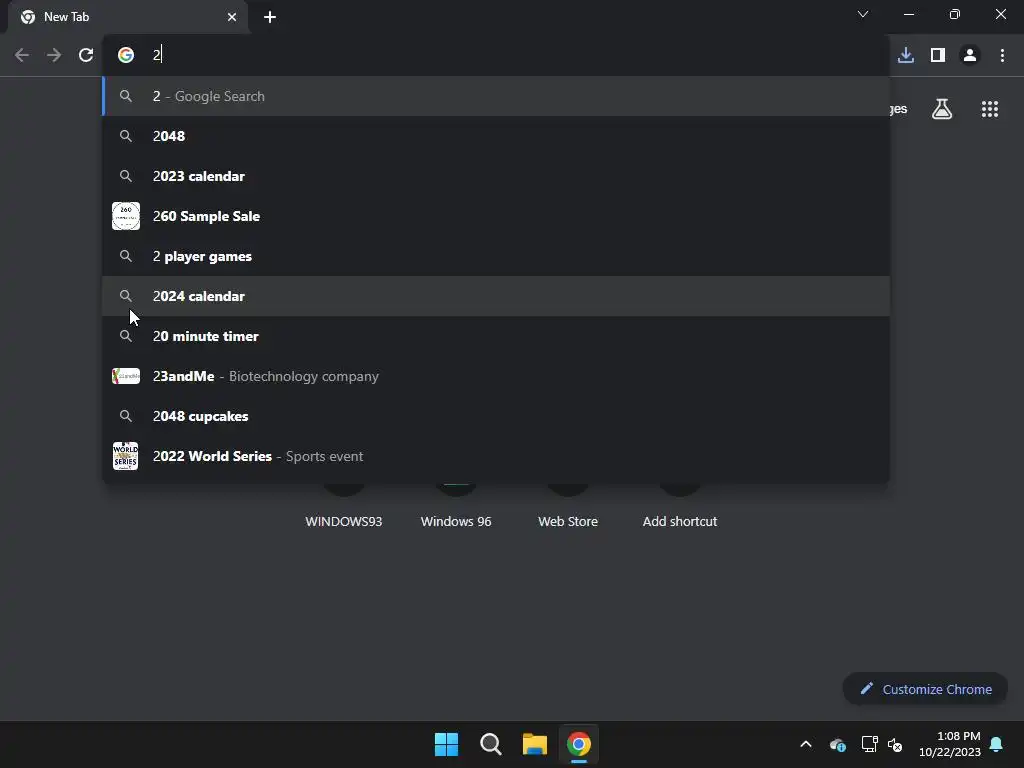1024x768 pixels.
Task: Open File Explorer from taskbar
Action: pyautogui.click(x=535, y=744)
